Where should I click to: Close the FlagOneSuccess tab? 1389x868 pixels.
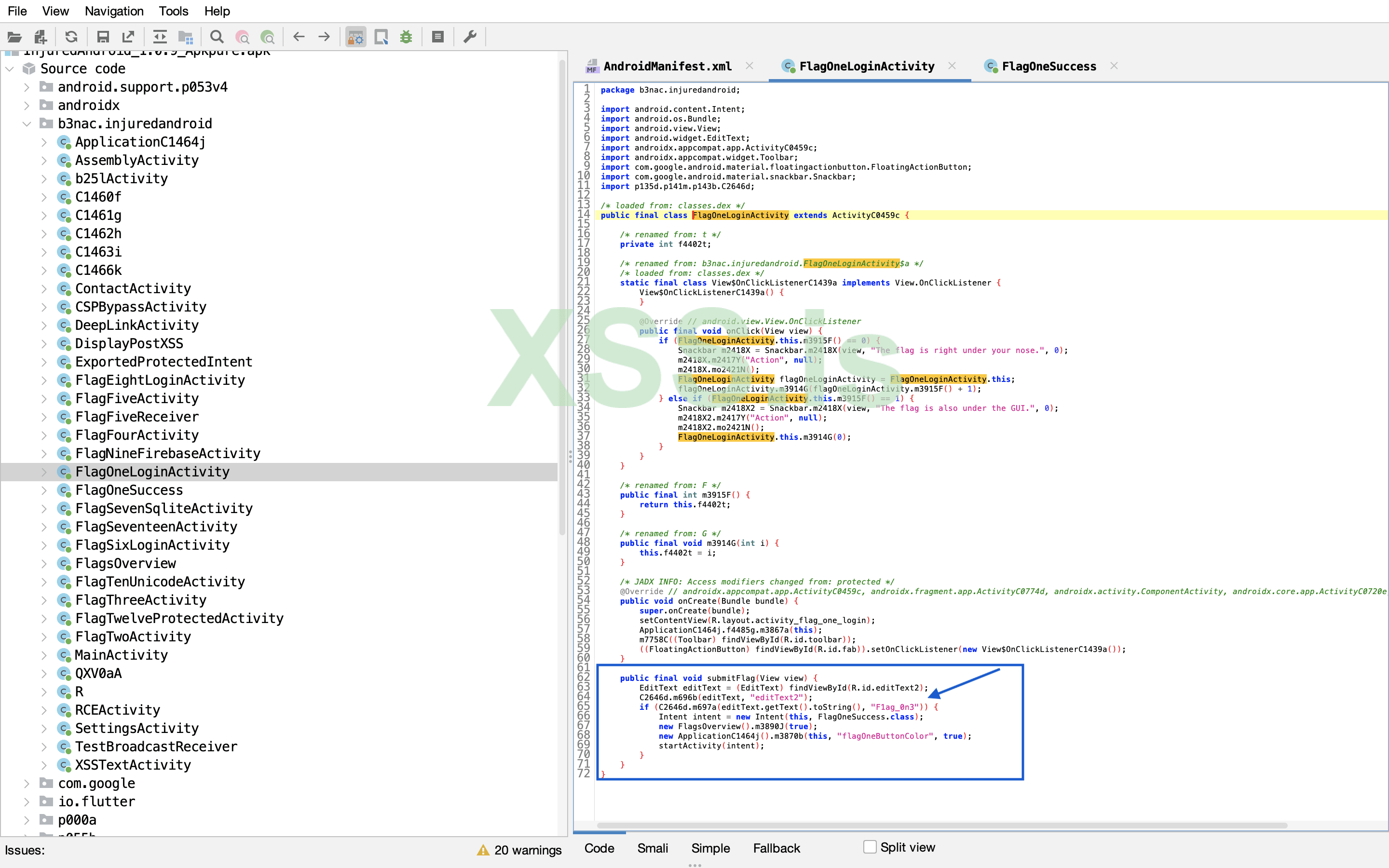1114,66
